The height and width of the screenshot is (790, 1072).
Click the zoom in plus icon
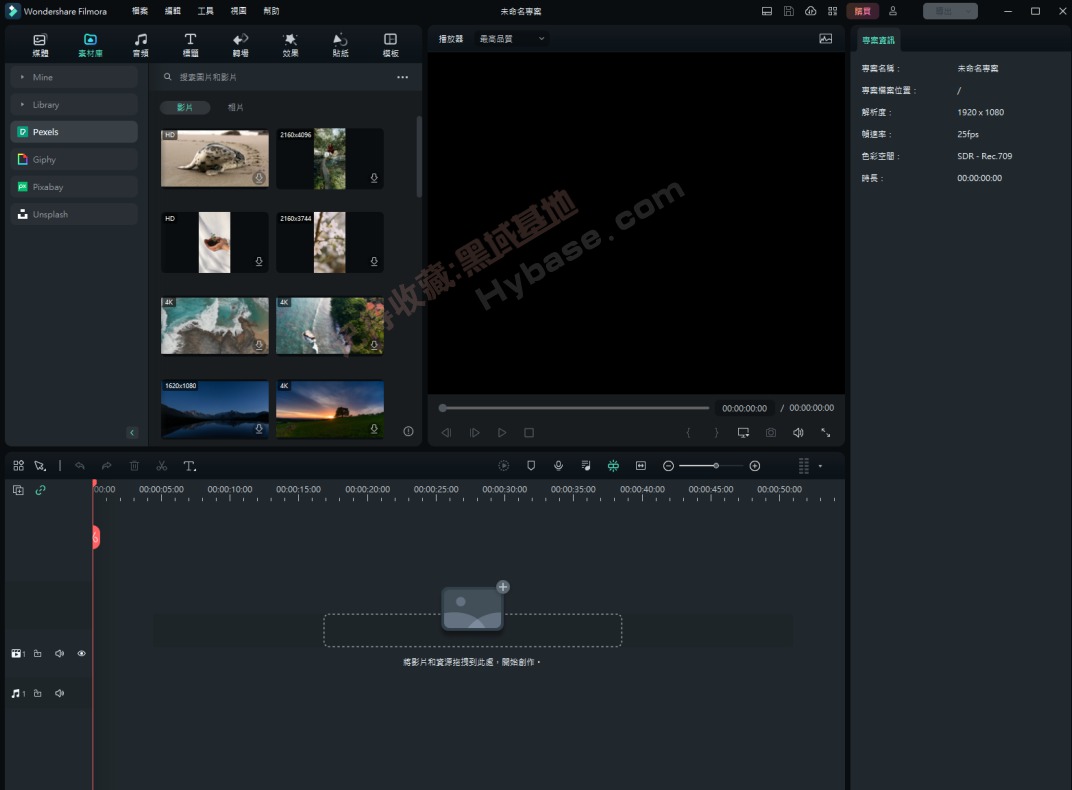755,466
